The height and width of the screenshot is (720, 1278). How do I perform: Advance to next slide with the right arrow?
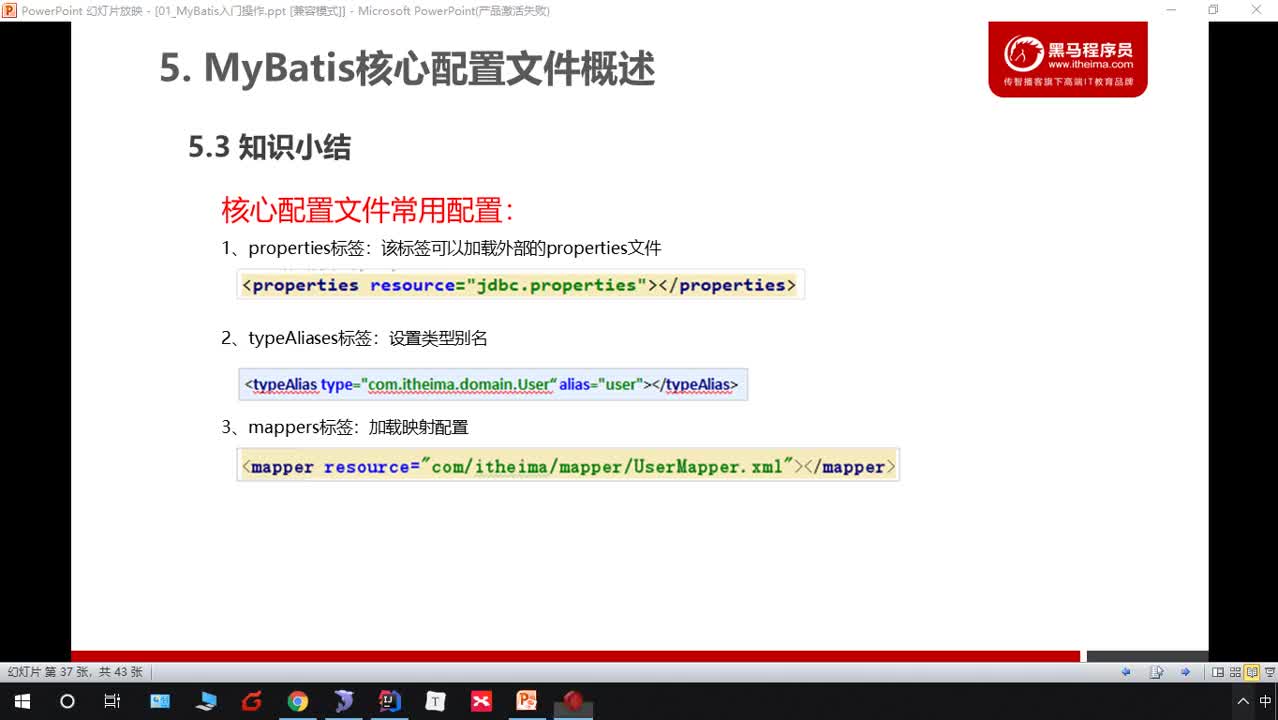1186,672
